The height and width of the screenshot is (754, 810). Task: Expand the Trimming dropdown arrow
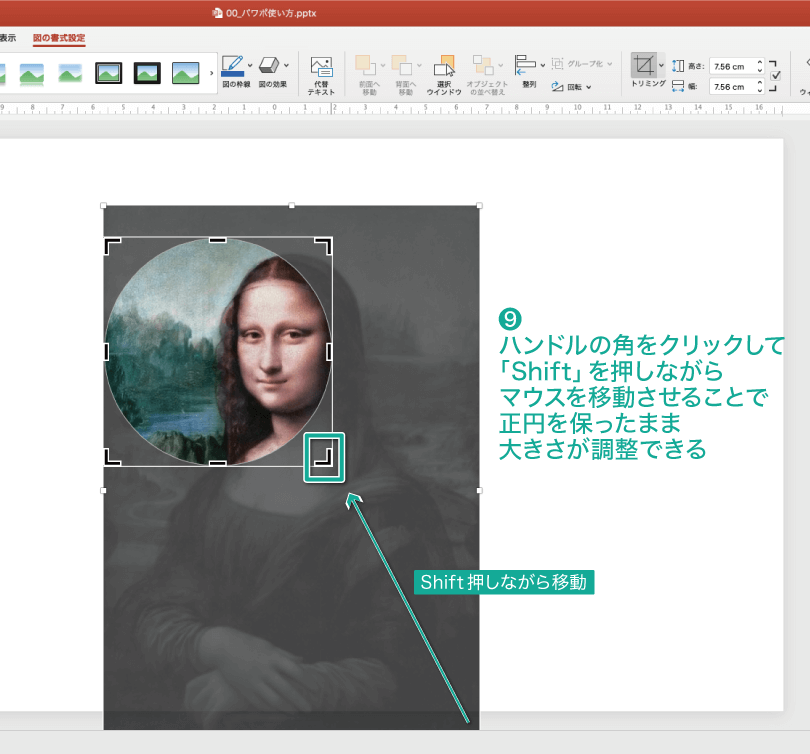click(x=661, y=66)
